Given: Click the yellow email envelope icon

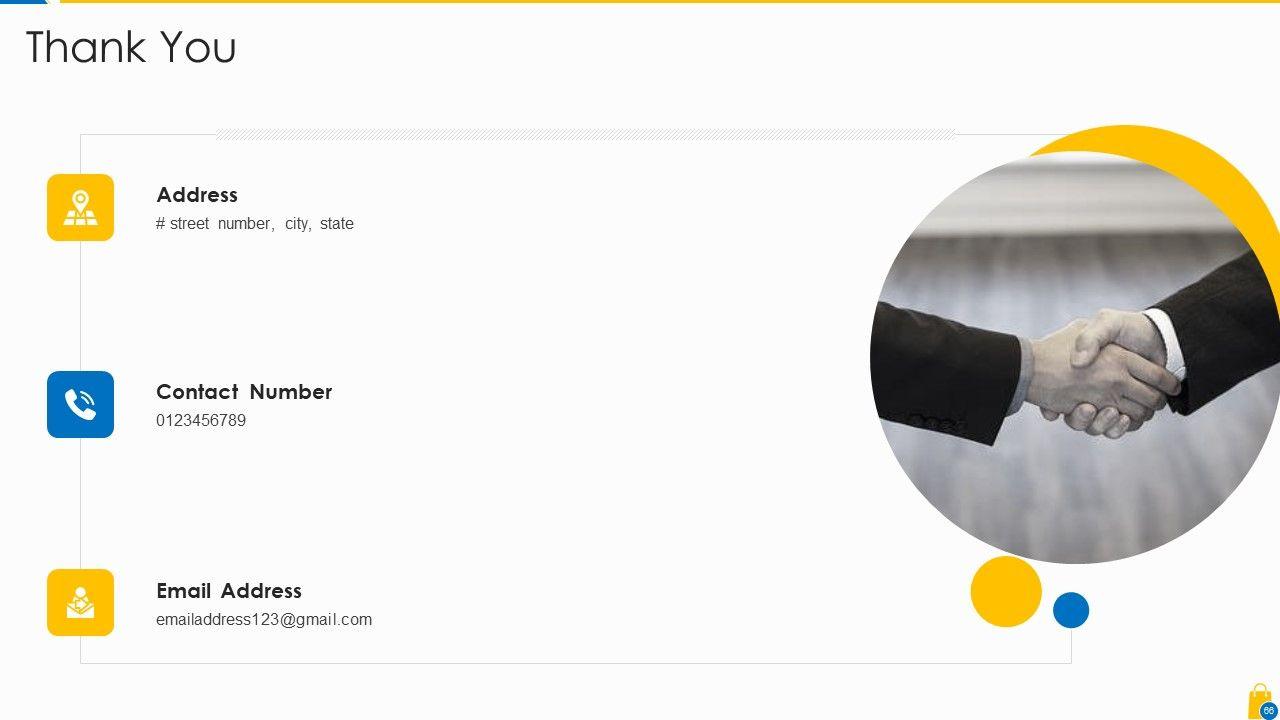Looking at the screenshot, I should click(x=80, y=603).
